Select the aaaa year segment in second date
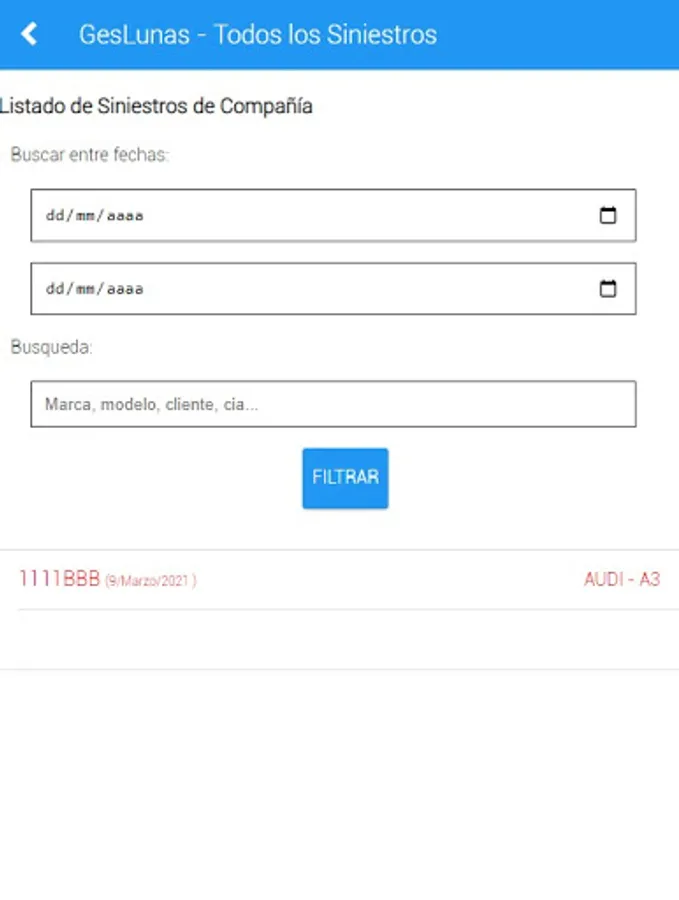 tap(125, 288)
